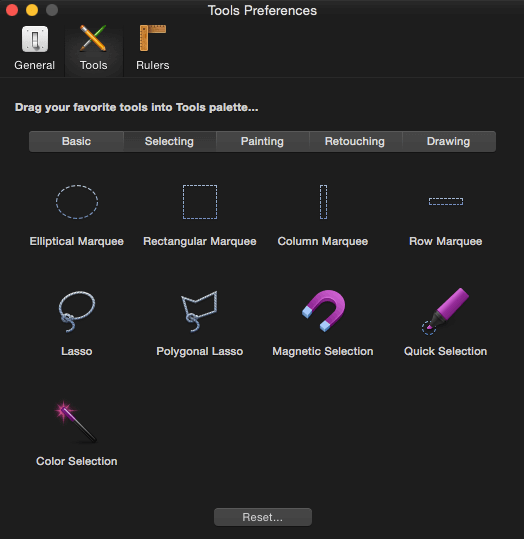
Task: Switch to the Basic tools tab
Action: tap(76, 141)
